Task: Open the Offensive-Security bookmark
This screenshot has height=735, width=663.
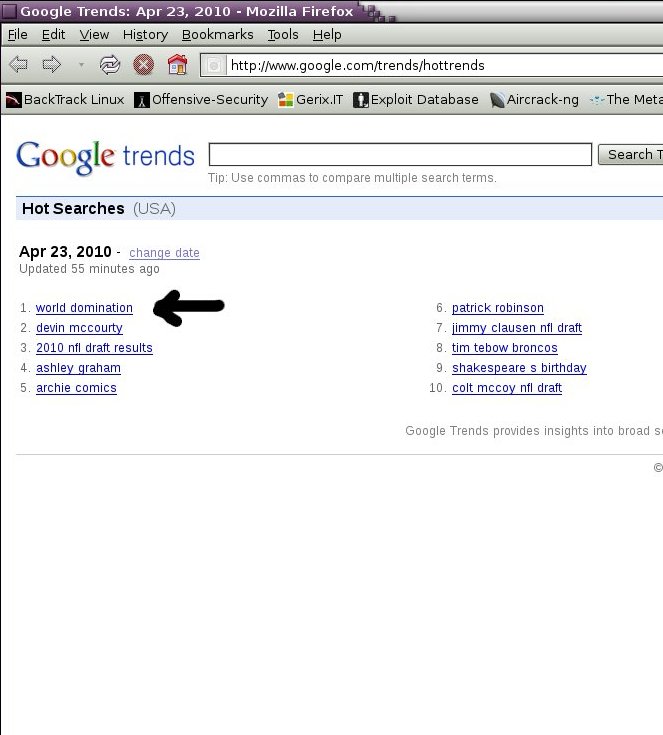Action: (201, 99)
